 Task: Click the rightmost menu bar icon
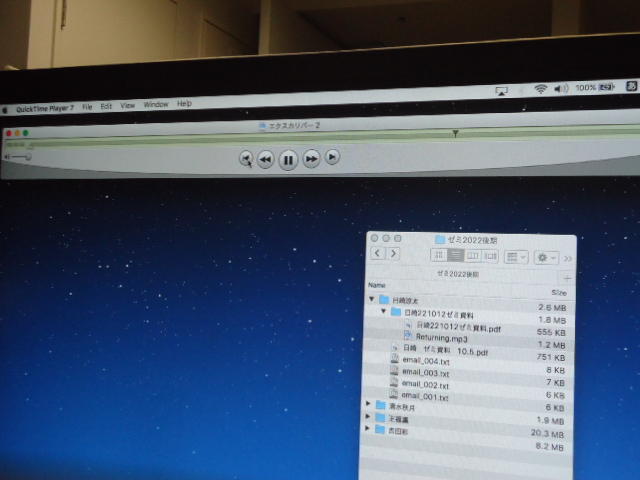pyautogui.click(x=631, y=86)
